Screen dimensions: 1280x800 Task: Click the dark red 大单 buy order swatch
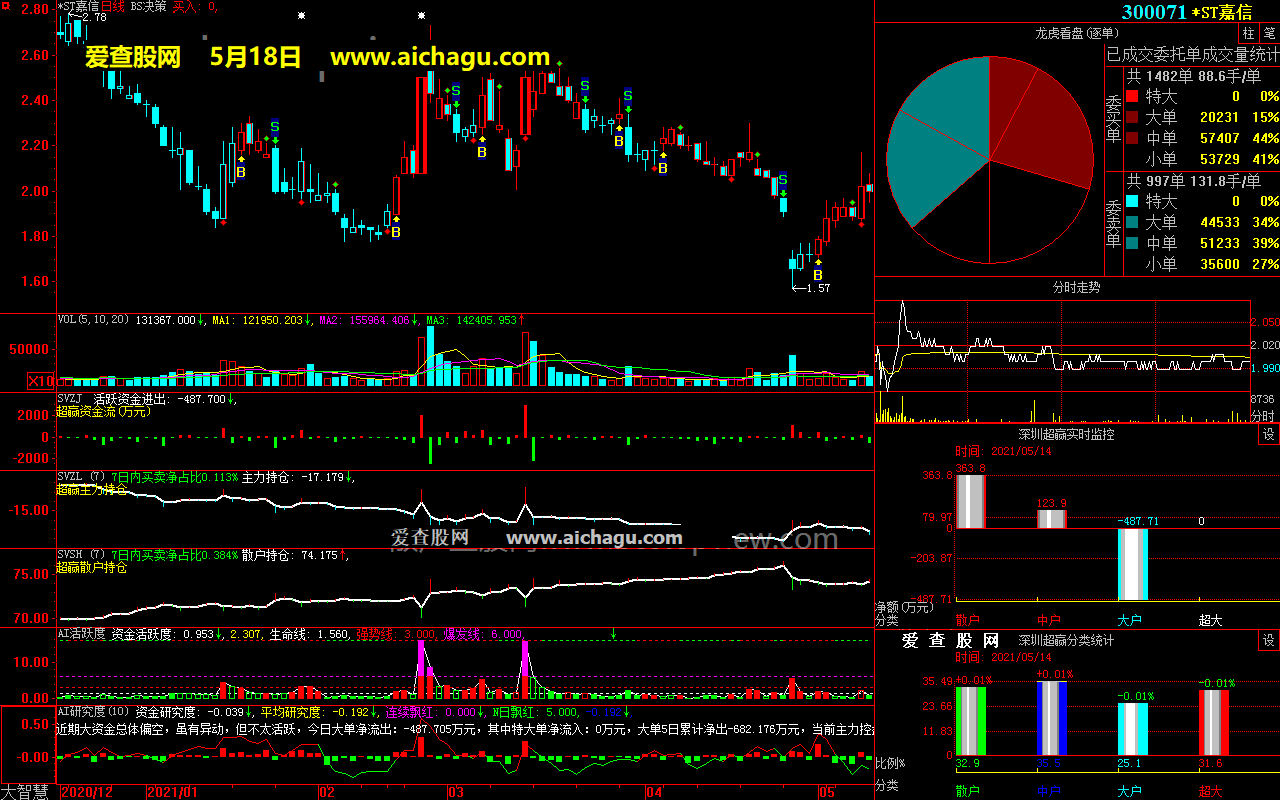click(1132, 118)
